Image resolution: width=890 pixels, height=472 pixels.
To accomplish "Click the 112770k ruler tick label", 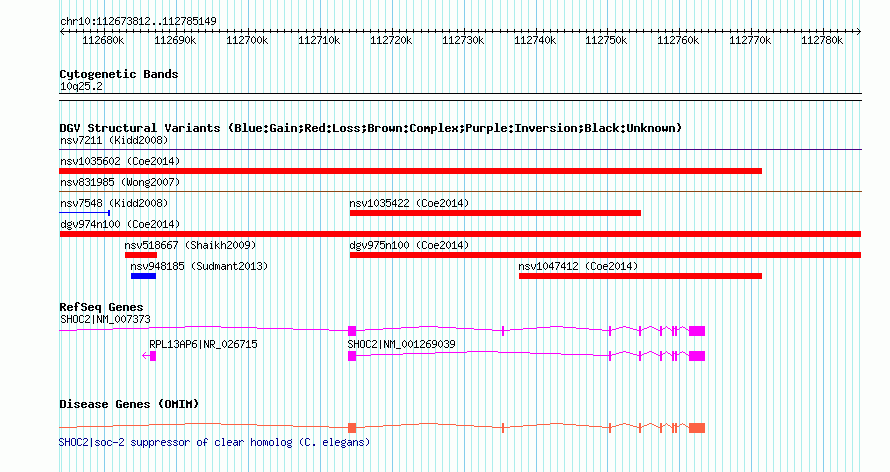I will tap(750, 40).
